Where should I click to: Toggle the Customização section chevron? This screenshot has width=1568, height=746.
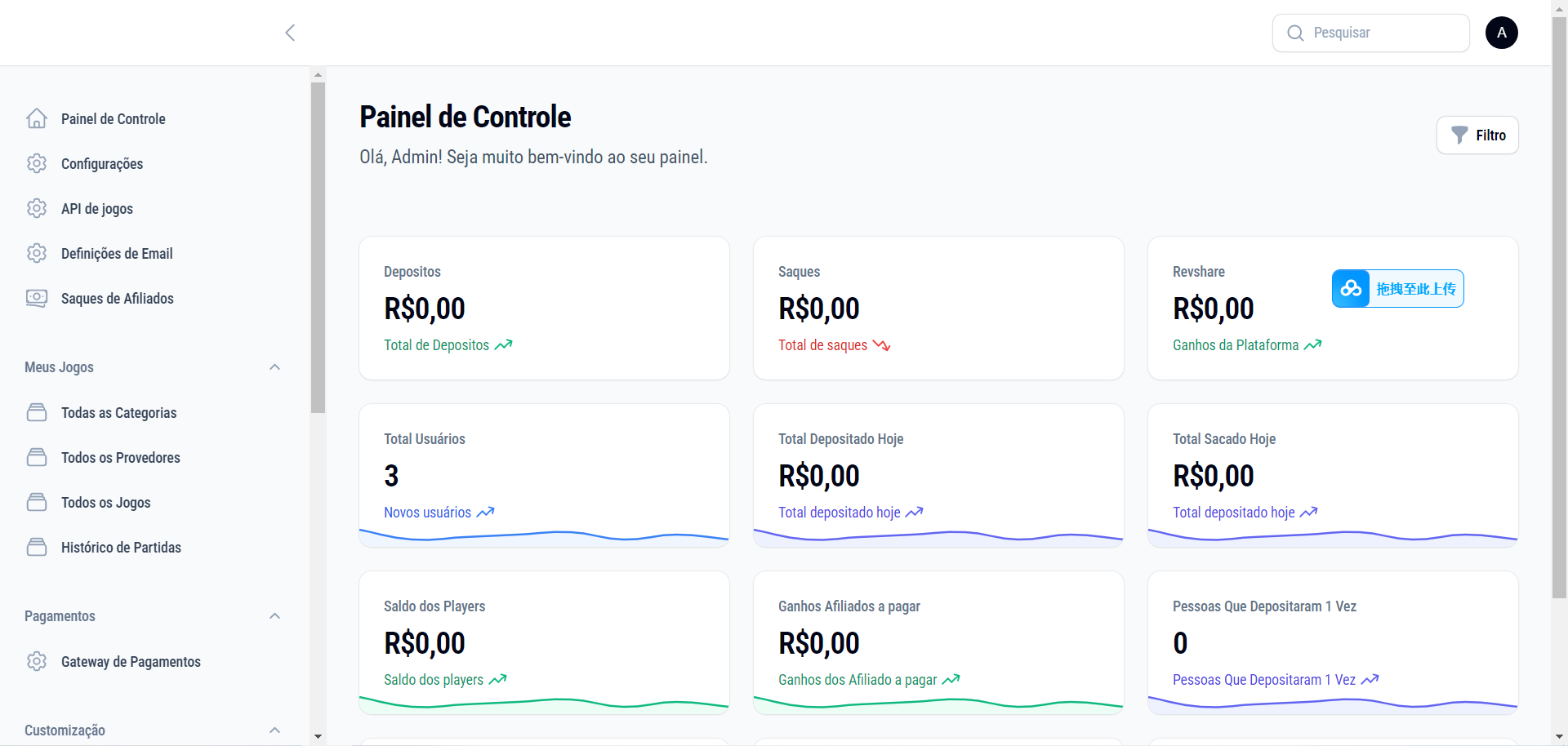point(275,730)
